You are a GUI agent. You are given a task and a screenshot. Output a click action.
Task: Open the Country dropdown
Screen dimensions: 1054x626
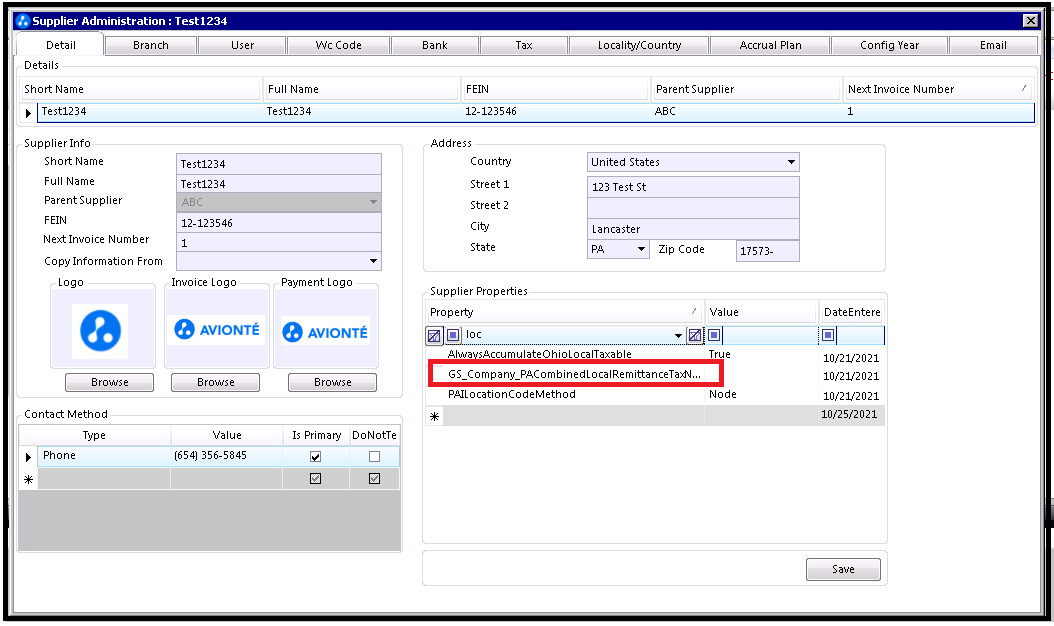point(791,162)
